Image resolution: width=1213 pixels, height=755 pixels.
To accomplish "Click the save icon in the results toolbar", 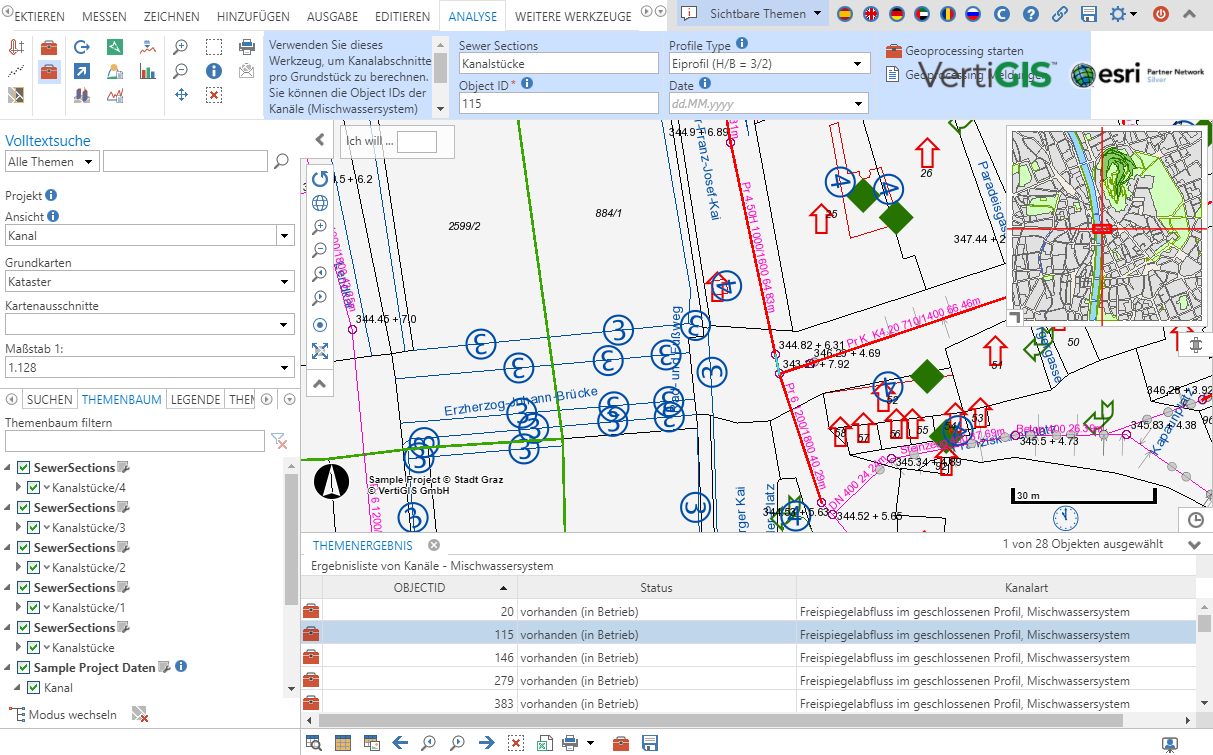I will [x=650, y=743].
